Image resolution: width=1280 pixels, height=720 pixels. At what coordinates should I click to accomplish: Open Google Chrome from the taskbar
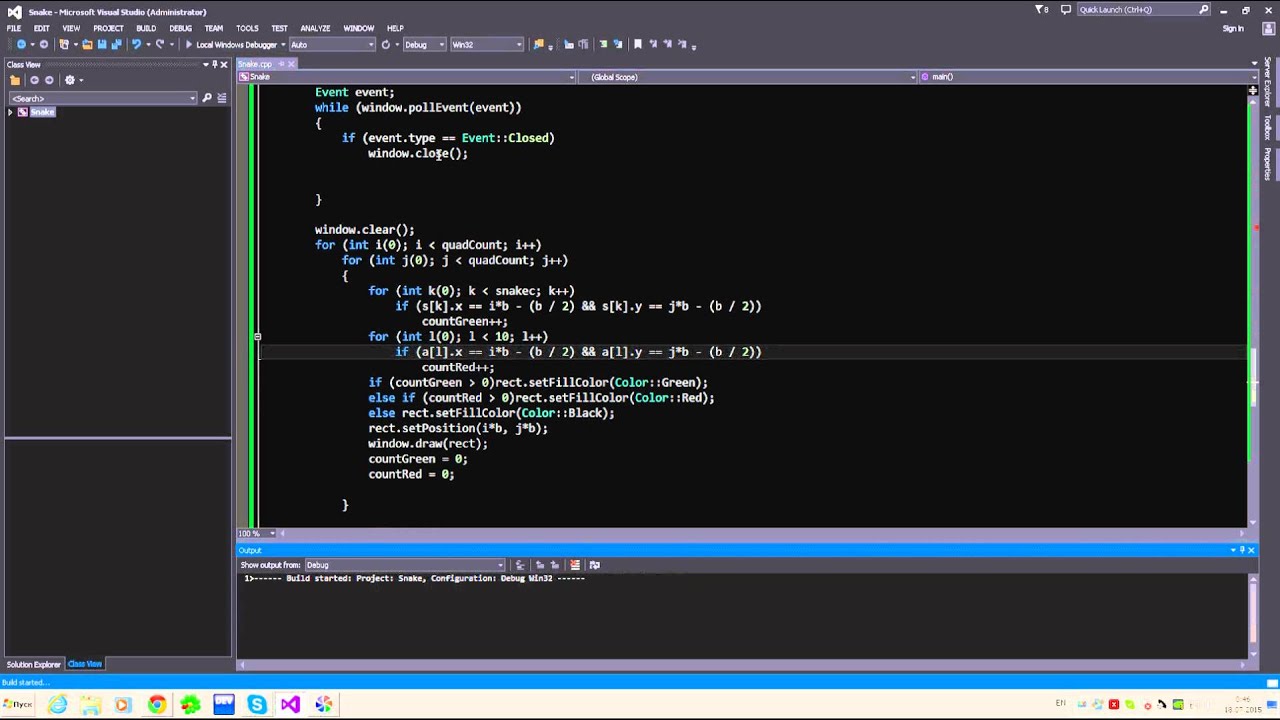157,705
